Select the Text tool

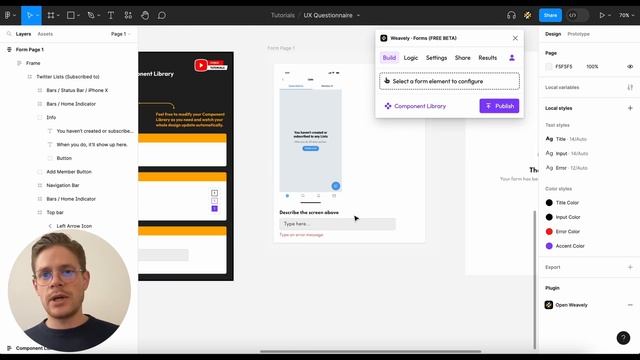pyautogui.click(x=111, y=15)
